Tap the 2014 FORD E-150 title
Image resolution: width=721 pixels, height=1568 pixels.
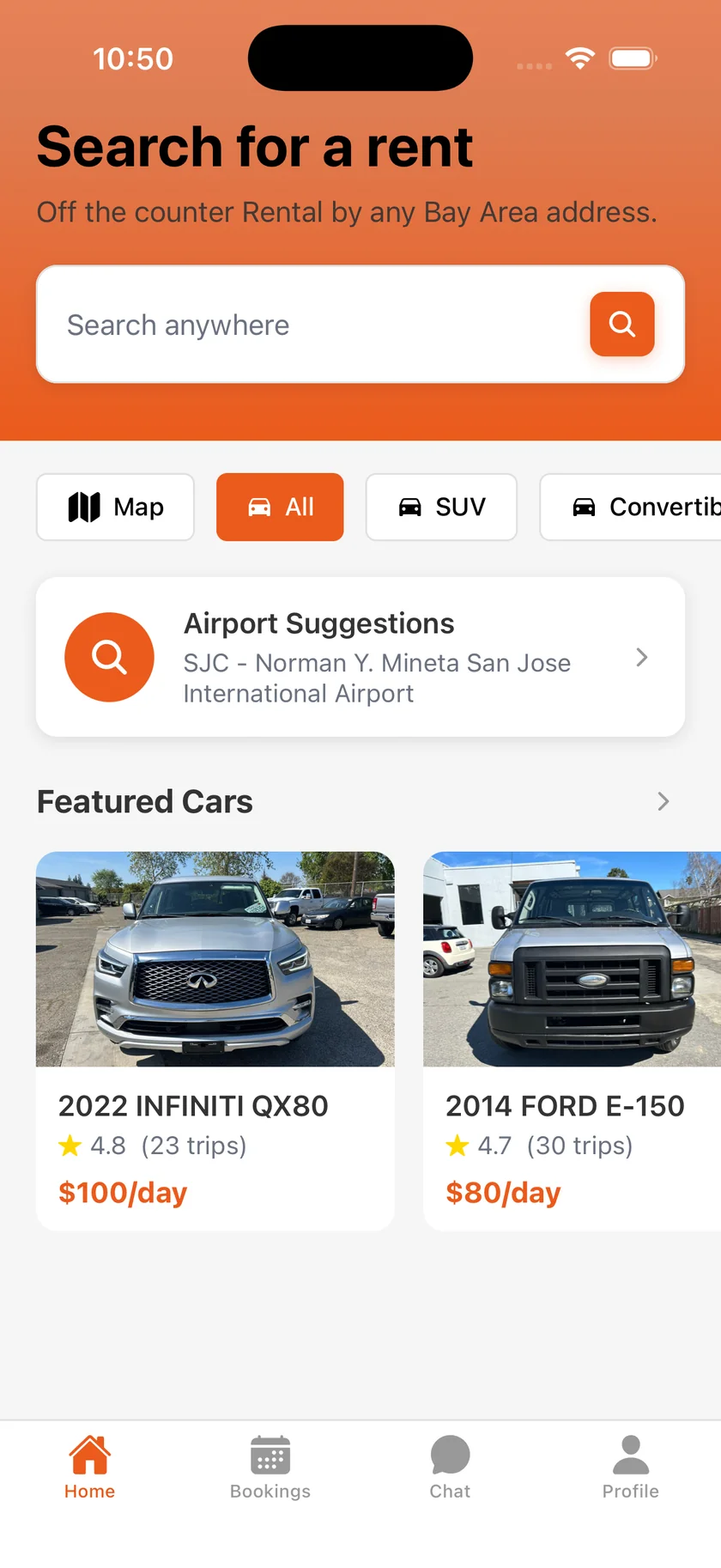(565, 1105)
